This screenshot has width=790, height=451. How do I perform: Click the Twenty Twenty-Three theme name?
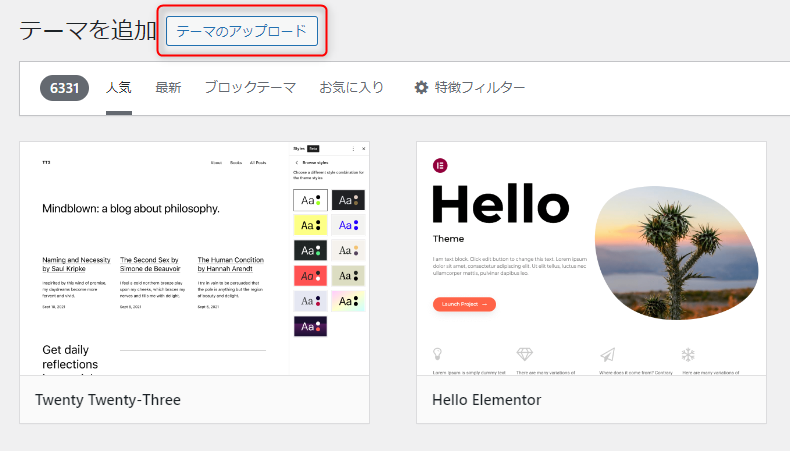pyautogui.click(x=108, y=400)
